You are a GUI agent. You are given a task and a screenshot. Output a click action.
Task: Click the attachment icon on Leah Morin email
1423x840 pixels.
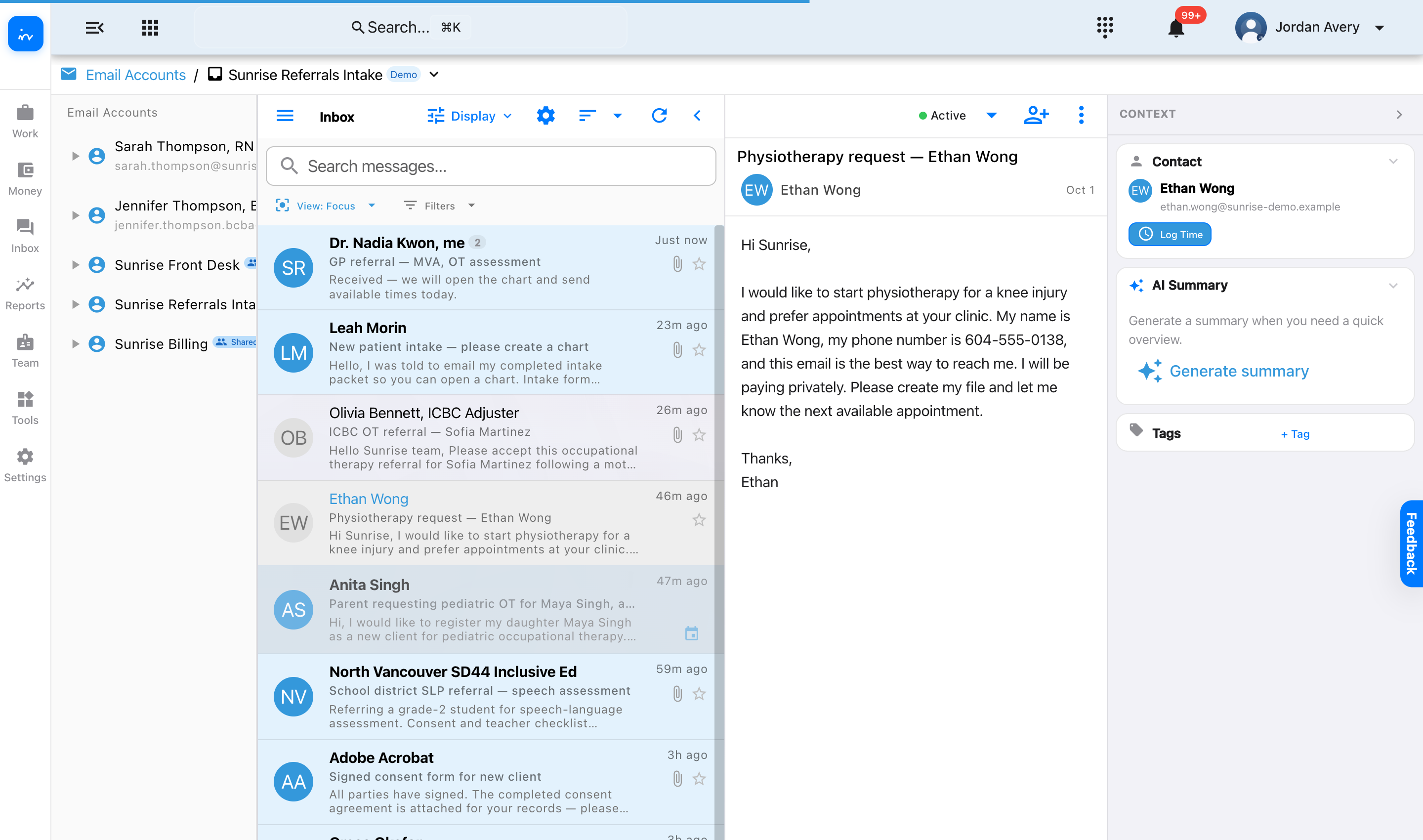point(677,350)
